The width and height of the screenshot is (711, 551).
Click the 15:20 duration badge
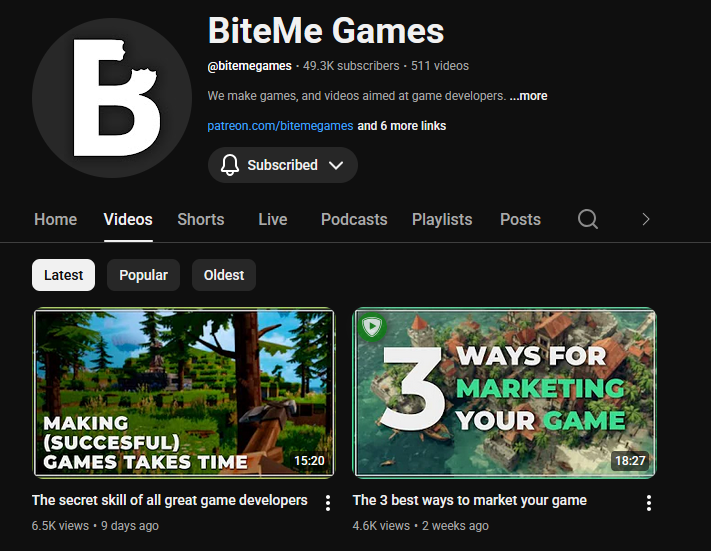[x=309, y=461]
